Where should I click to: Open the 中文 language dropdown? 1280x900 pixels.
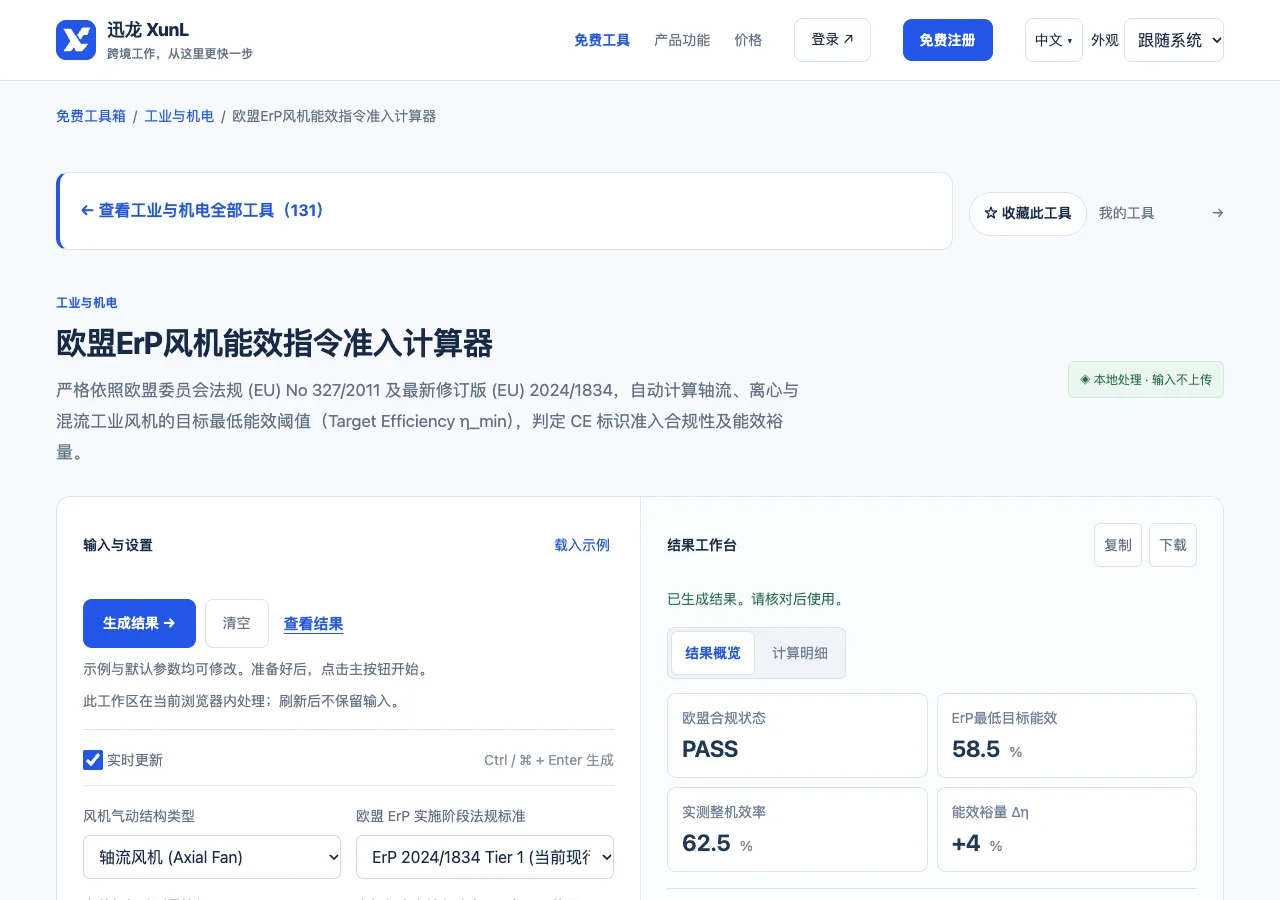click(x=1053, y=40)
